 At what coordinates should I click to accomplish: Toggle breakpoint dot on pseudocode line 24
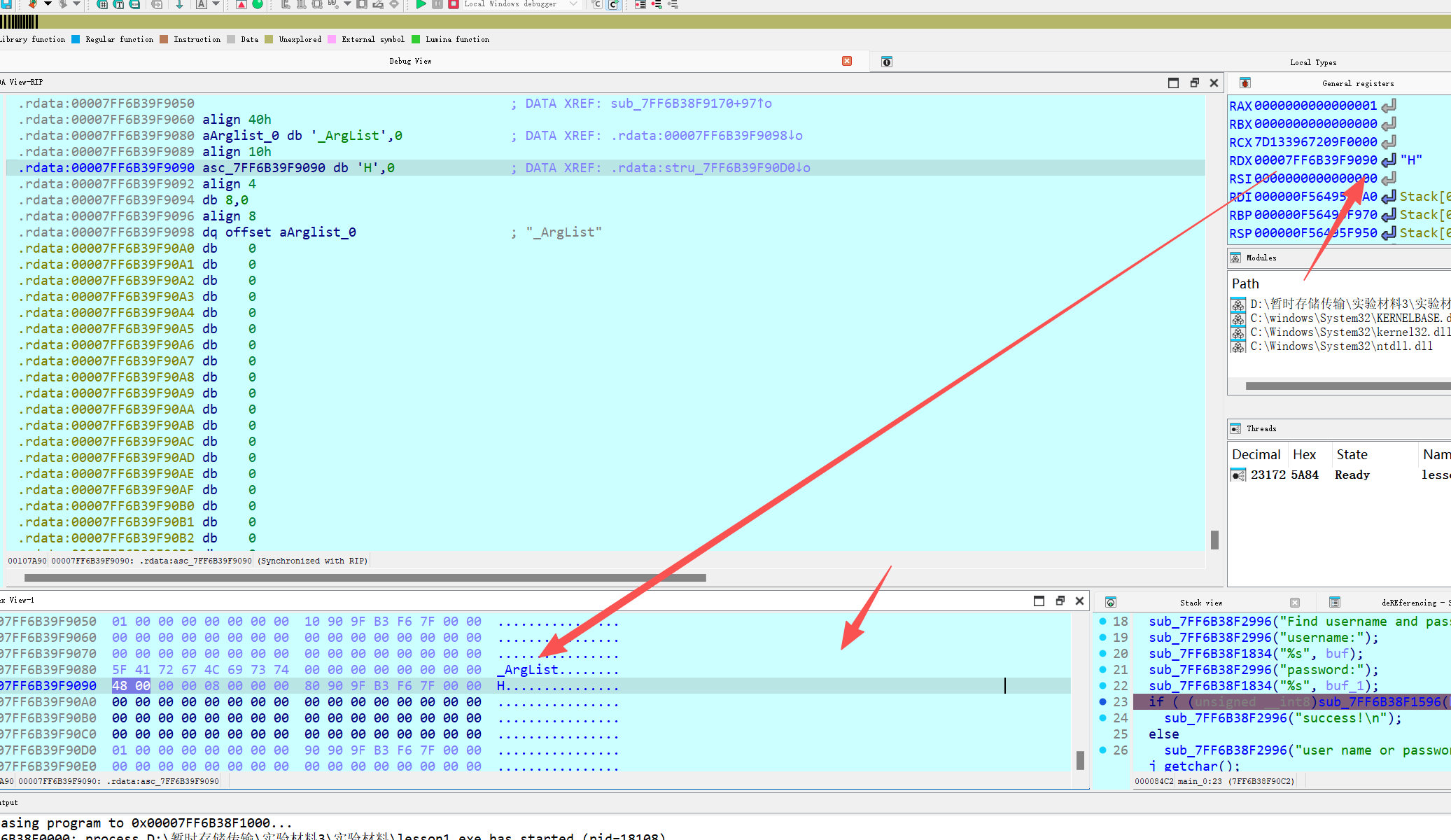(x=1103, y=717)
